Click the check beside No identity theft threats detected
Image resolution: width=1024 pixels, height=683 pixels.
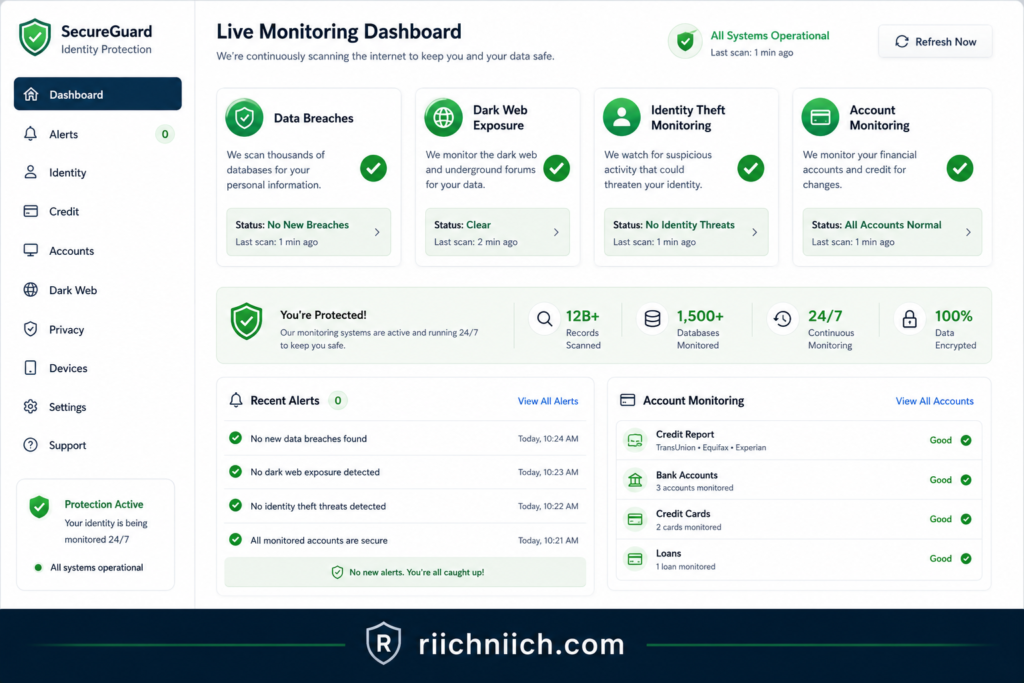click(236, 505)
